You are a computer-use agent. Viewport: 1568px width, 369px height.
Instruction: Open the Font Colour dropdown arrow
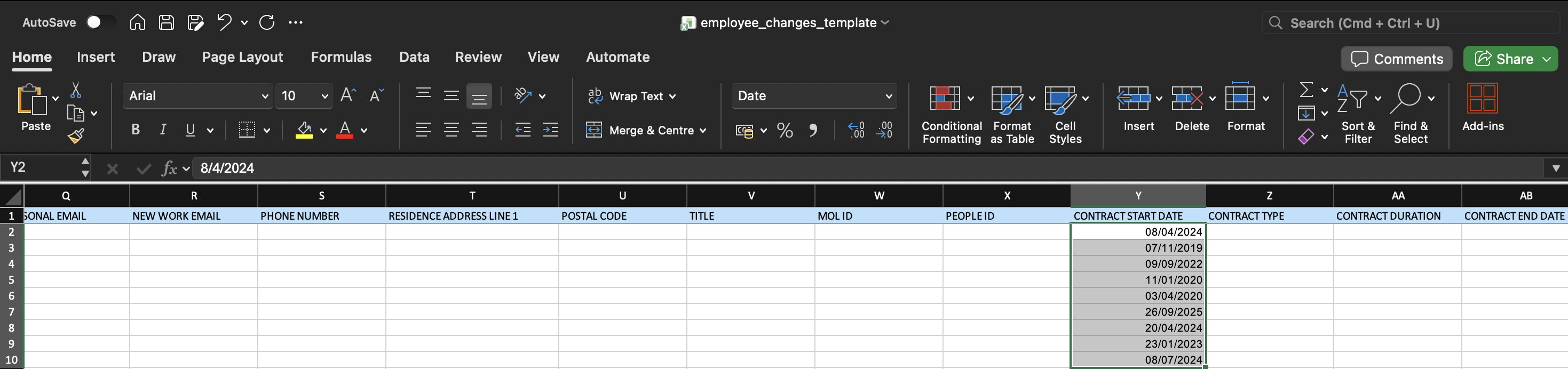click(364, 131)
